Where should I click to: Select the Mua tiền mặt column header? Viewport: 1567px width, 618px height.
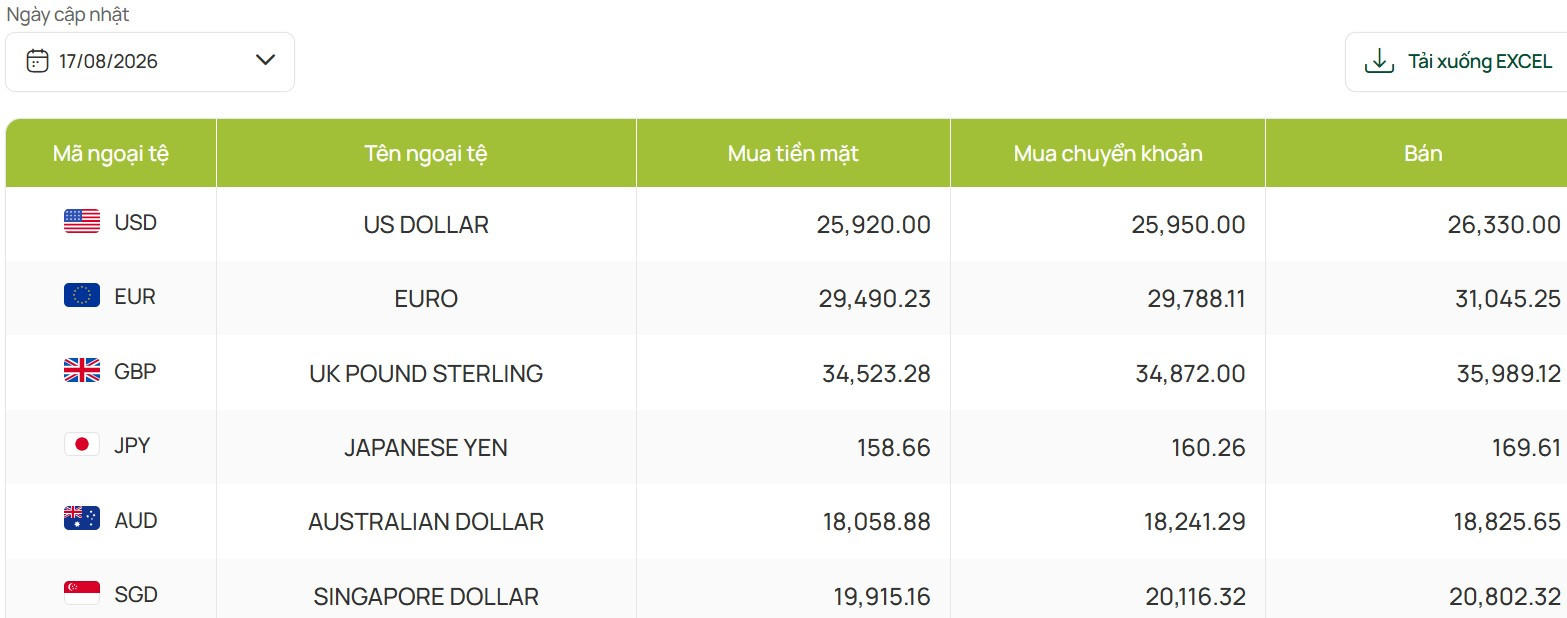[x=793, y=153]
